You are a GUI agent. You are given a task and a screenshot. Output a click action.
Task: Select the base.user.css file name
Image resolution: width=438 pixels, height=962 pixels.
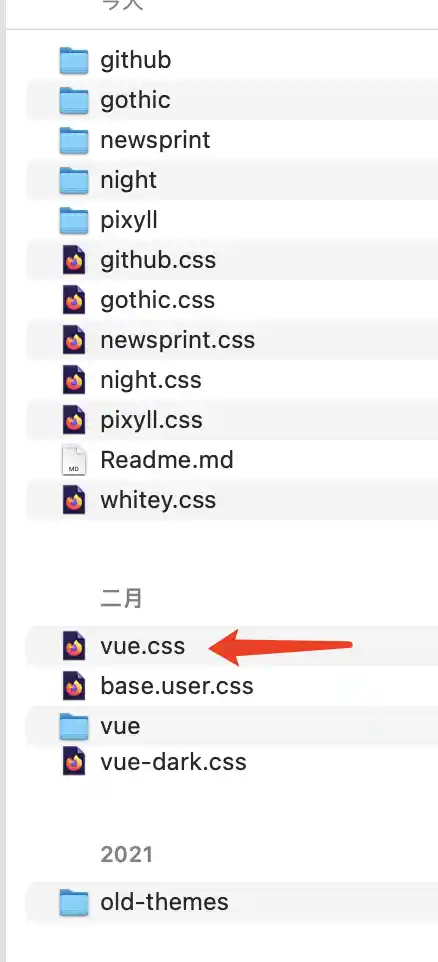click(177, 685)
